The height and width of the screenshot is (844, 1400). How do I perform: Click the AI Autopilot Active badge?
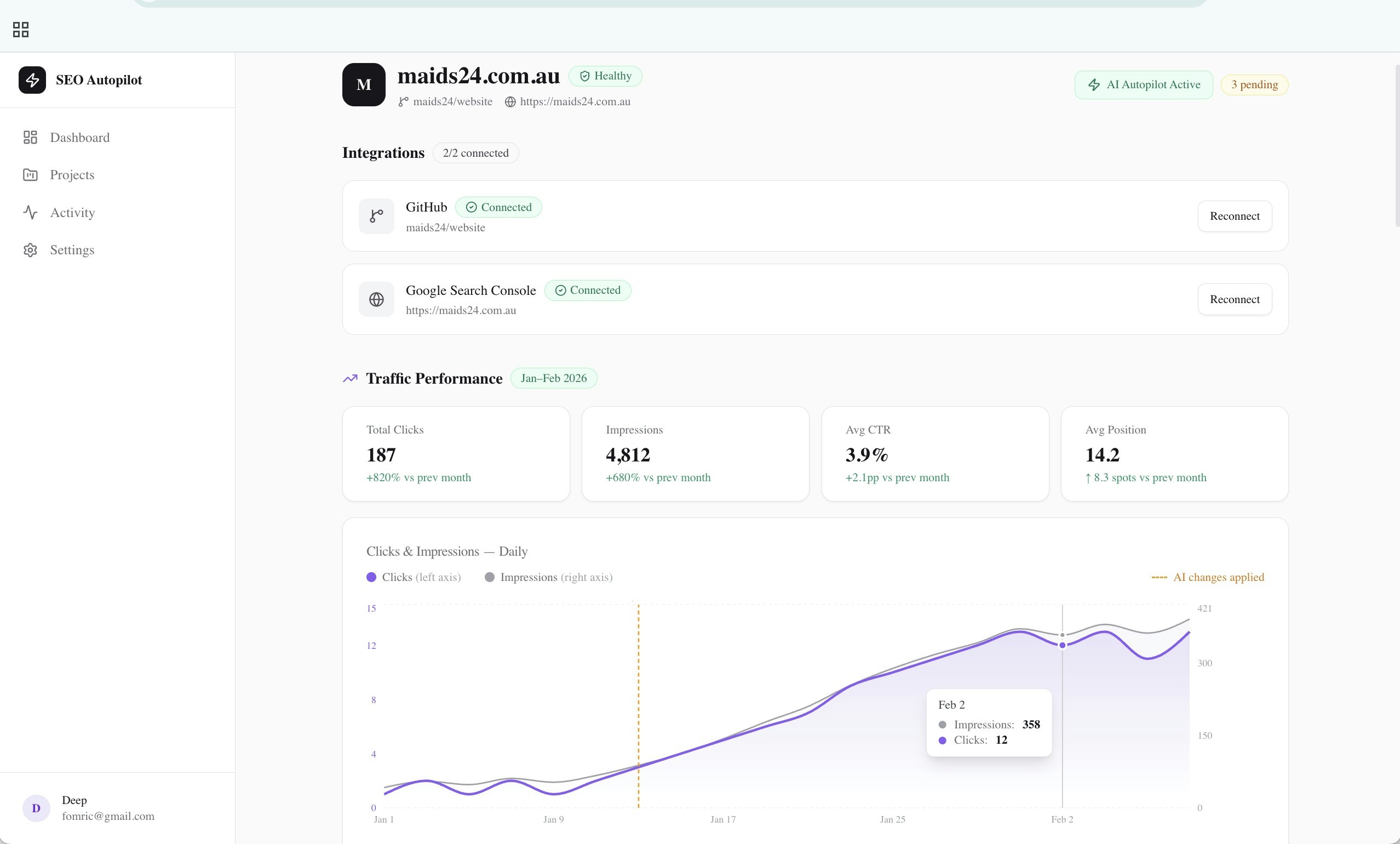coord(1143,84)
